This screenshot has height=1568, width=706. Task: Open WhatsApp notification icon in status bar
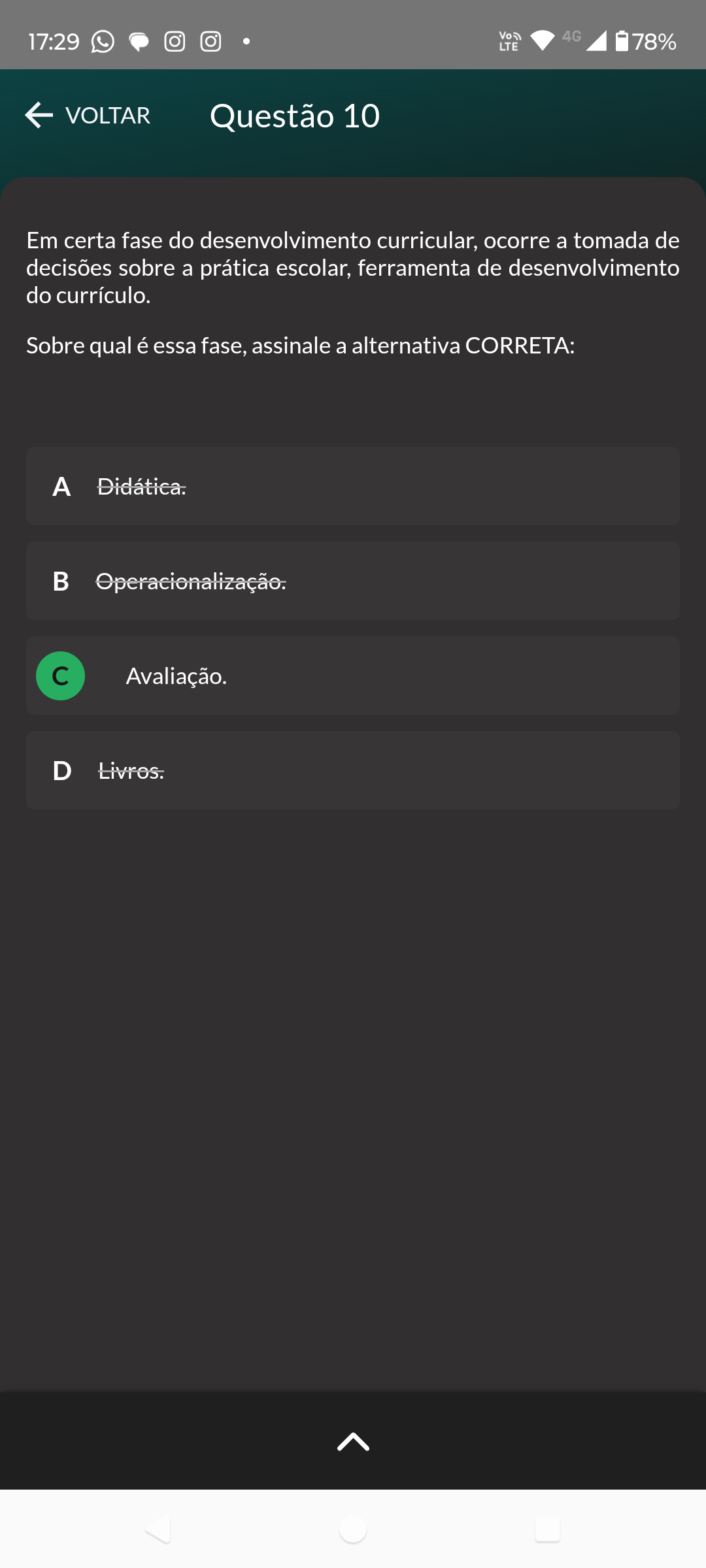pos(103,42)
